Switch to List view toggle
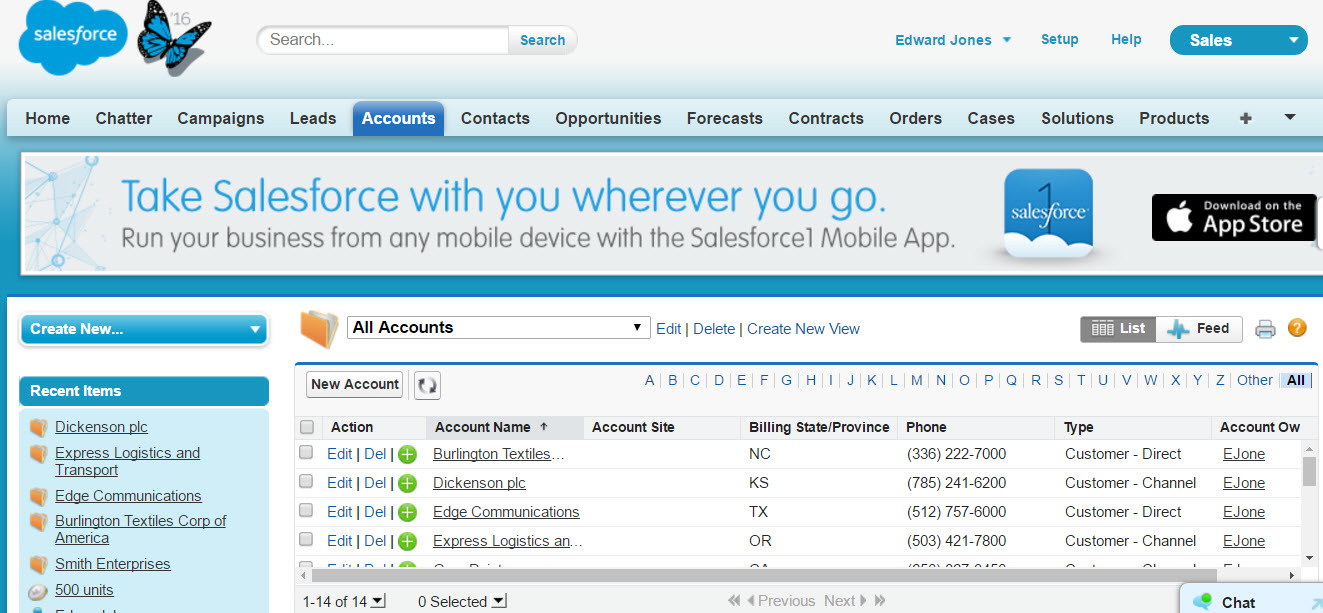 point(1118,328)
